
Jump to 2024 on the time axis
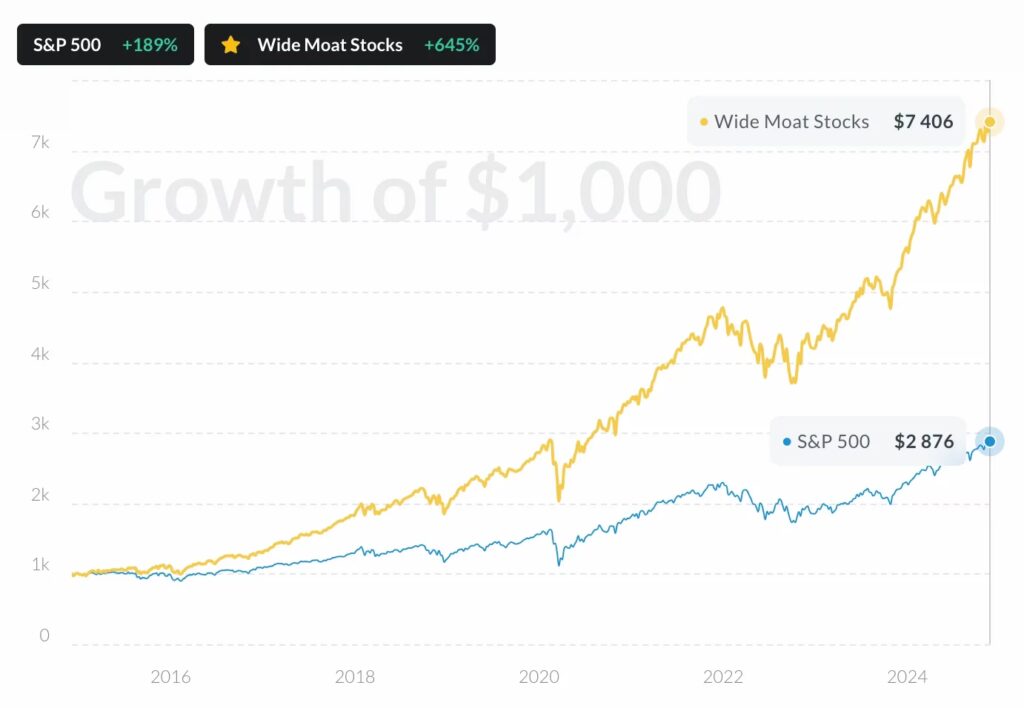907,677
